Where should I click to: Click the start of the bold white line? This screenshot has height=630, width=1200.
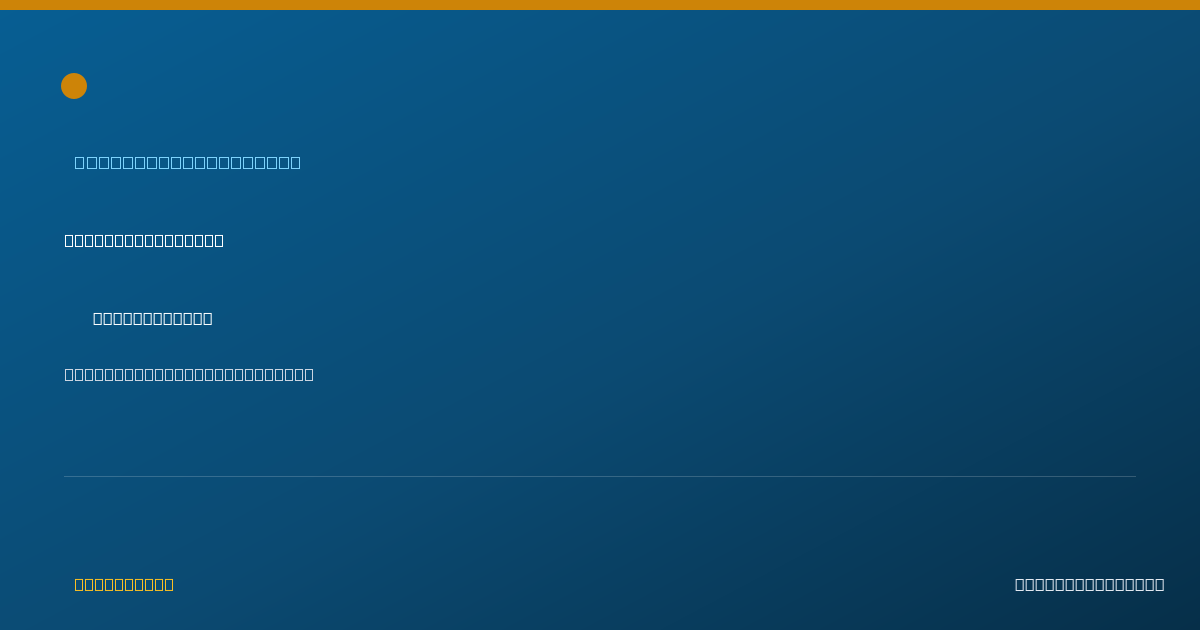click(x=70, y=240)
